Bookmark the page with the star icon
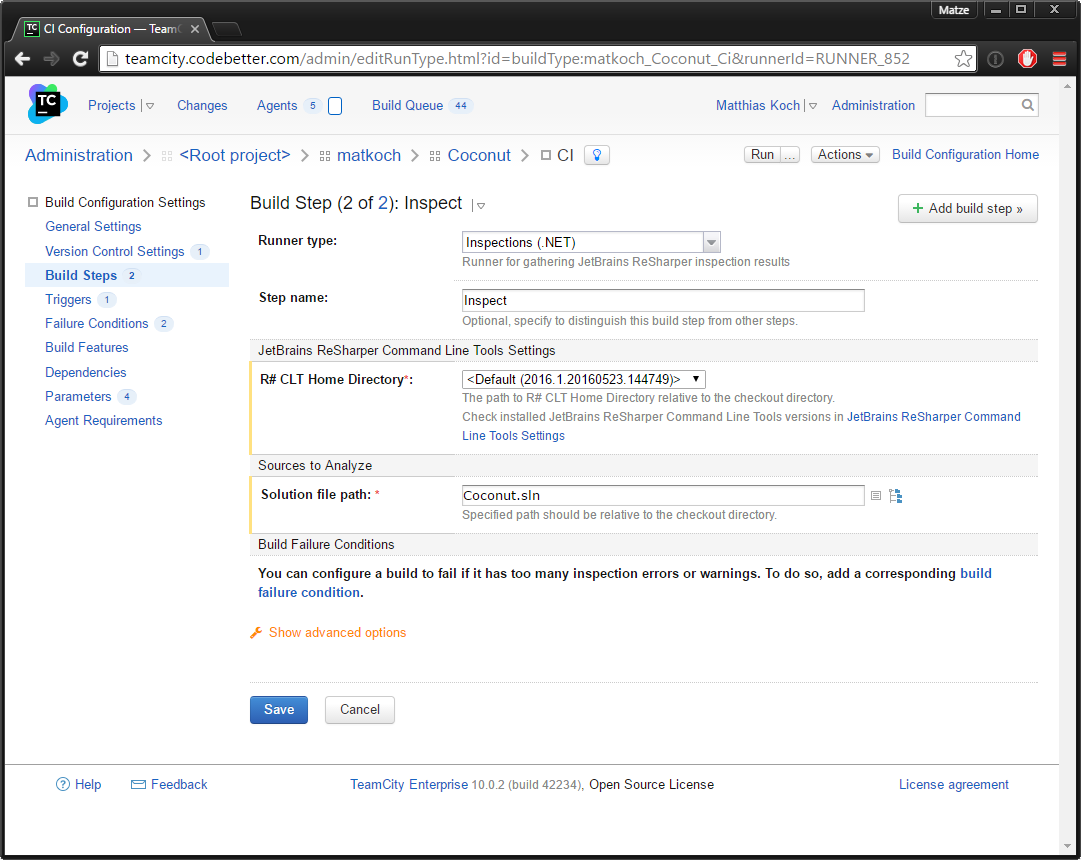1081x860 pixels. [963, 59]
